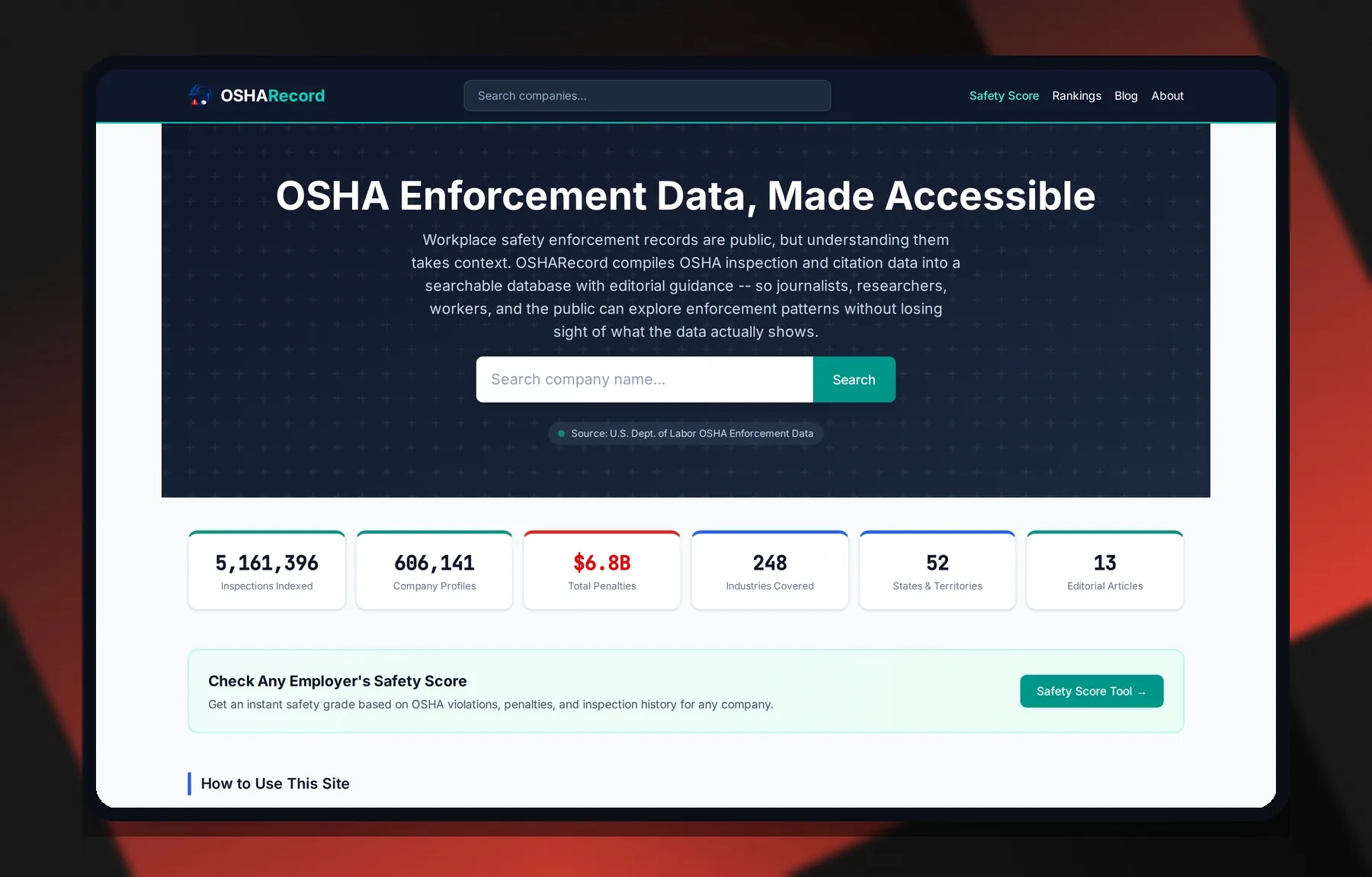The width and height of the screenshot is (1372, 877).
Task: Focus the Search companies header field
Action: click(647, 95)
